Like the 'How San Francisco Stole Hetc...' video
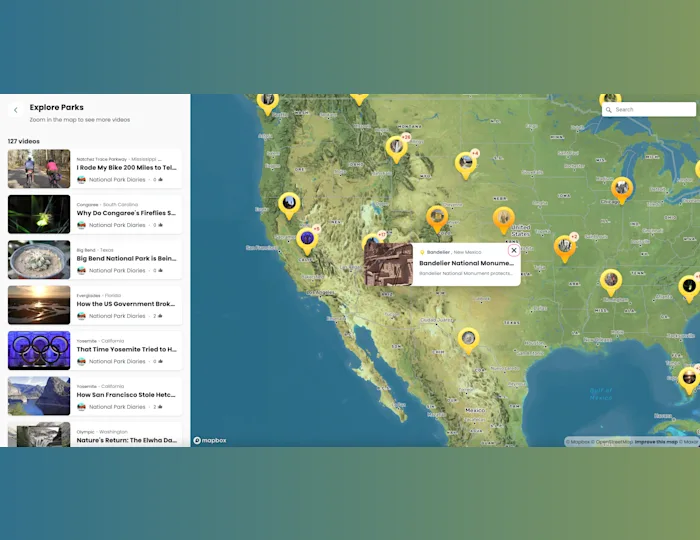 point(160,407)
